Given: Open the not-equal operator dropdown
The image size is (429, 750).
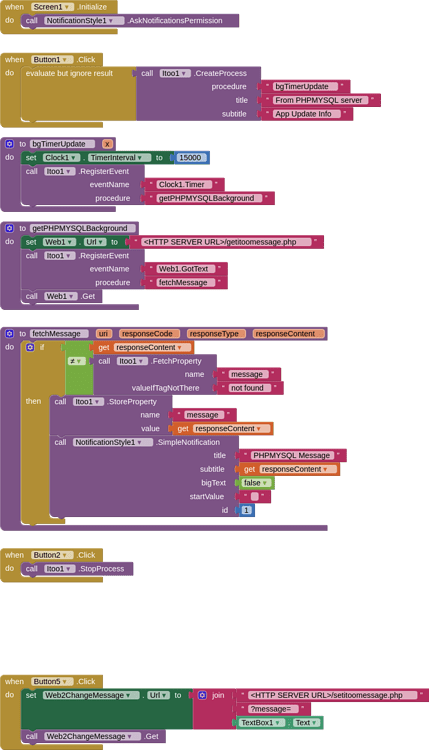Looking at the screenshot, I should click(x=76, y=361).
